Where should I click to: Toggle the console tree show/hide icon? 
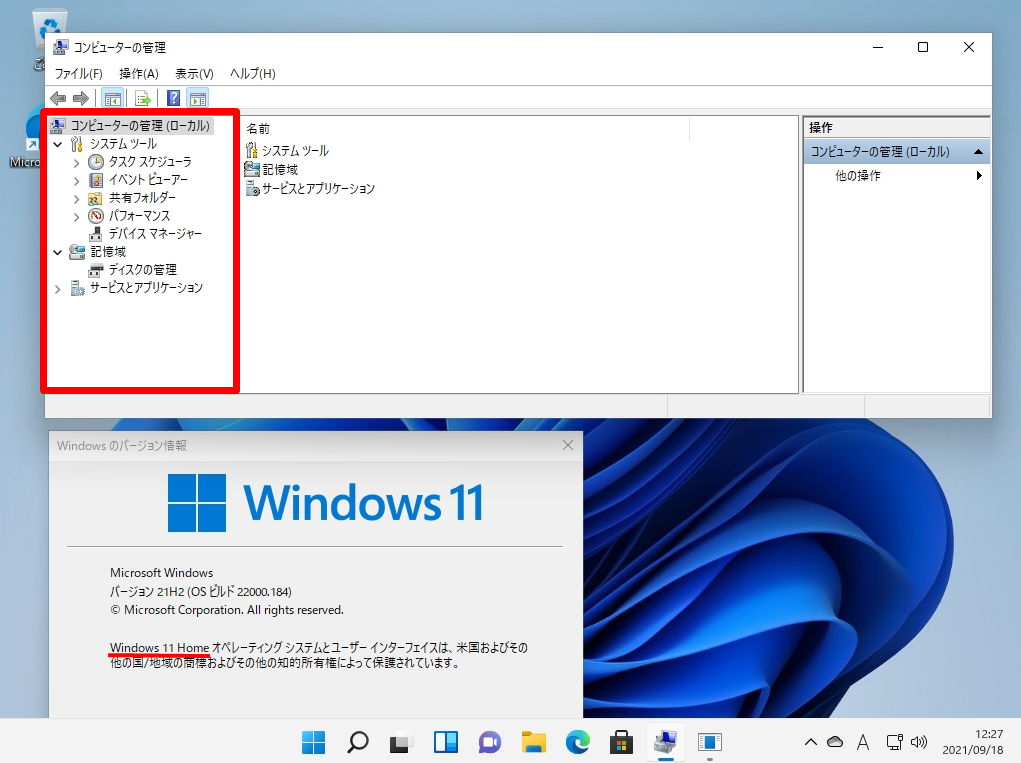tap(113, 98)
